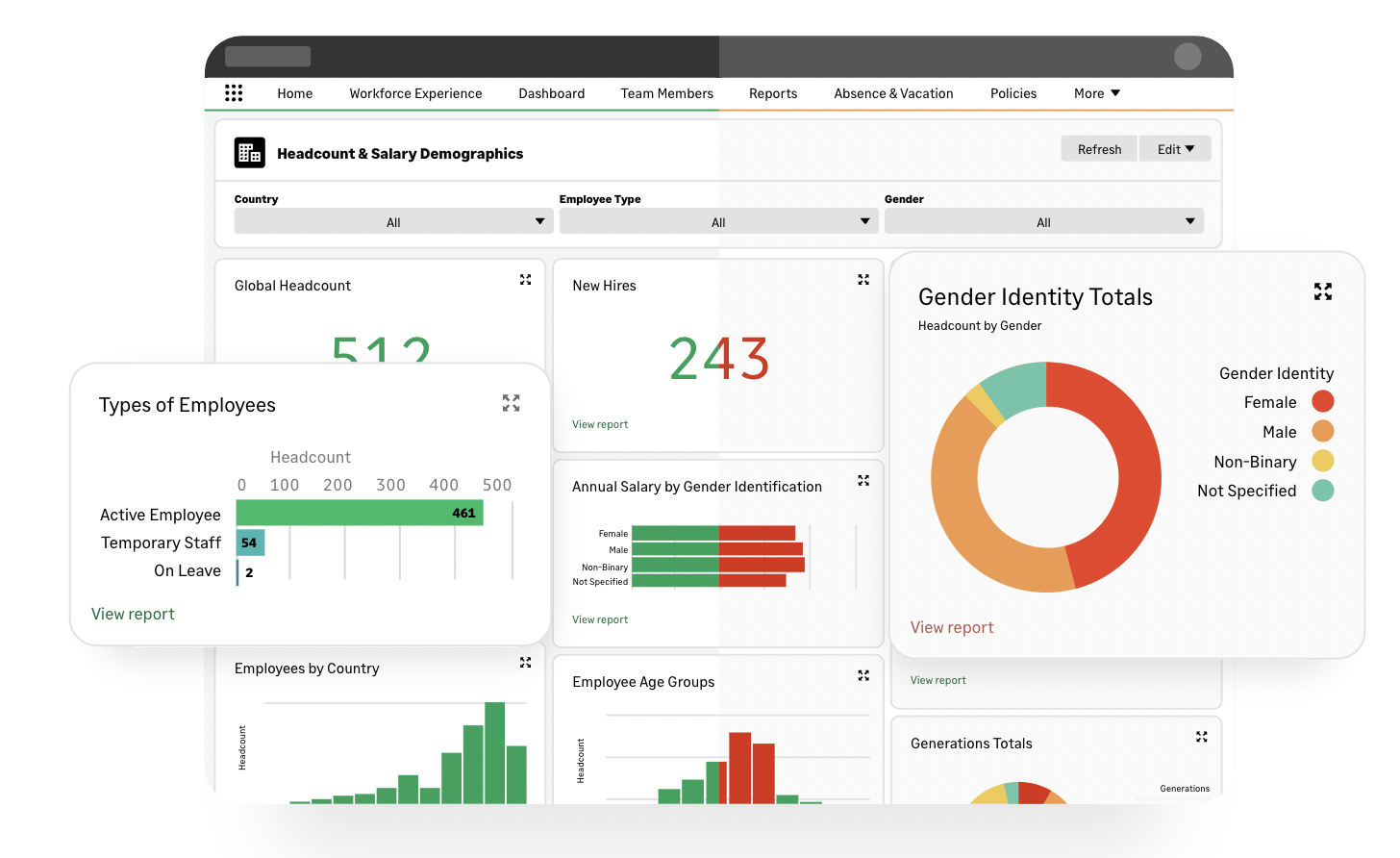Expand Annual Salary by Gender Identification card

[x=863, y=480]
